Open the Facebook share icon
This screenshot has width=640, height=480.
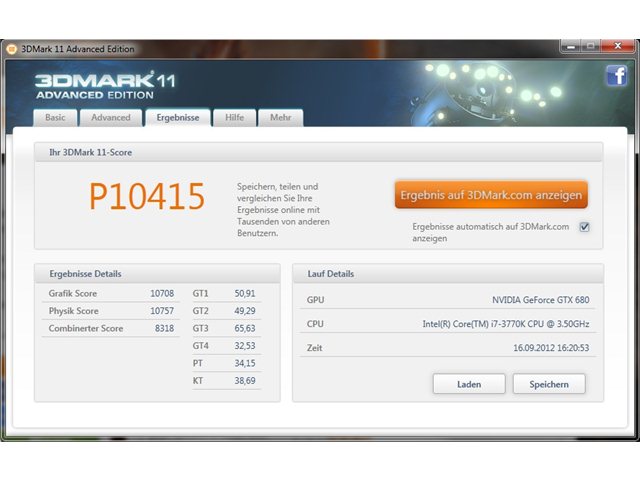click(x=616, y=76)
